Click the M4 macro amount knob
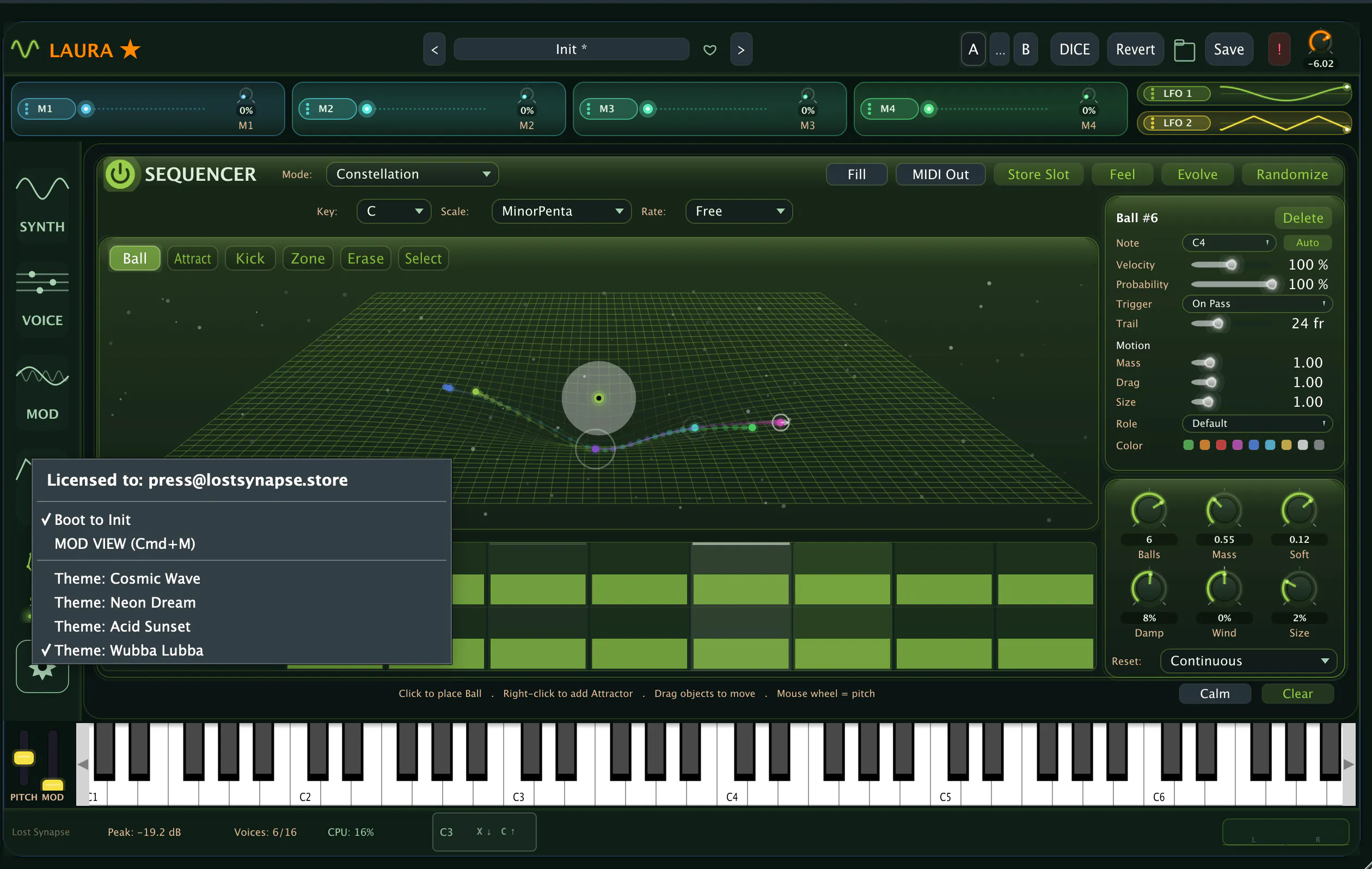 (x=1088, y=95)
